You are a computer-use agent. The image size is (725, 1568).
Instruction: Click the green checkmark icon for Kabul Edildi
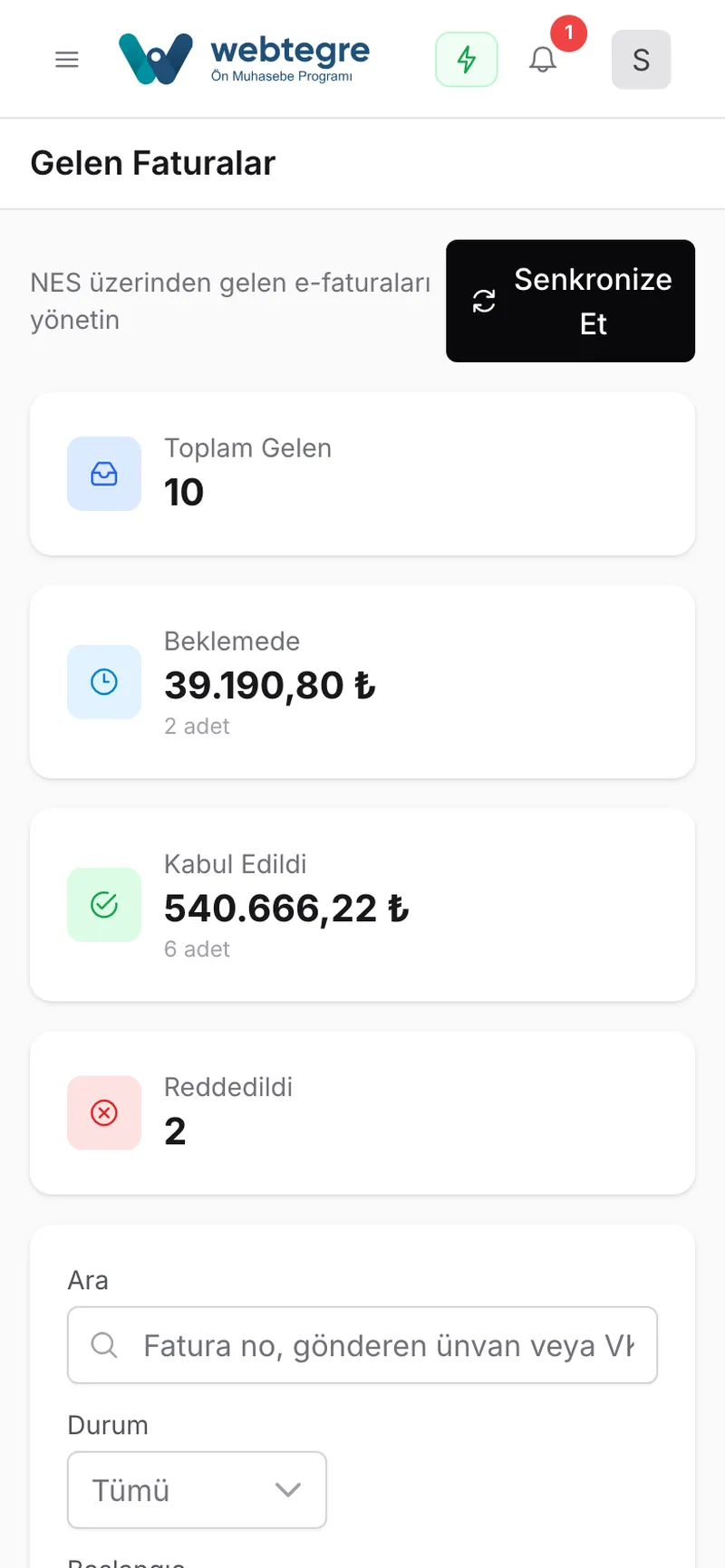[104, 905]
